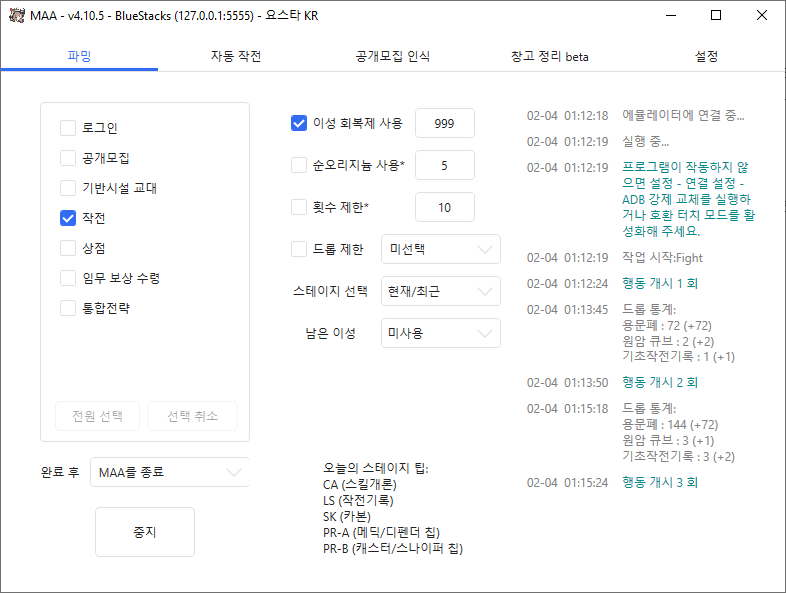The width and height of the screenshot is (786, 593).
Task: Enable the 상점 checkbox
Action: pos(68,248)
